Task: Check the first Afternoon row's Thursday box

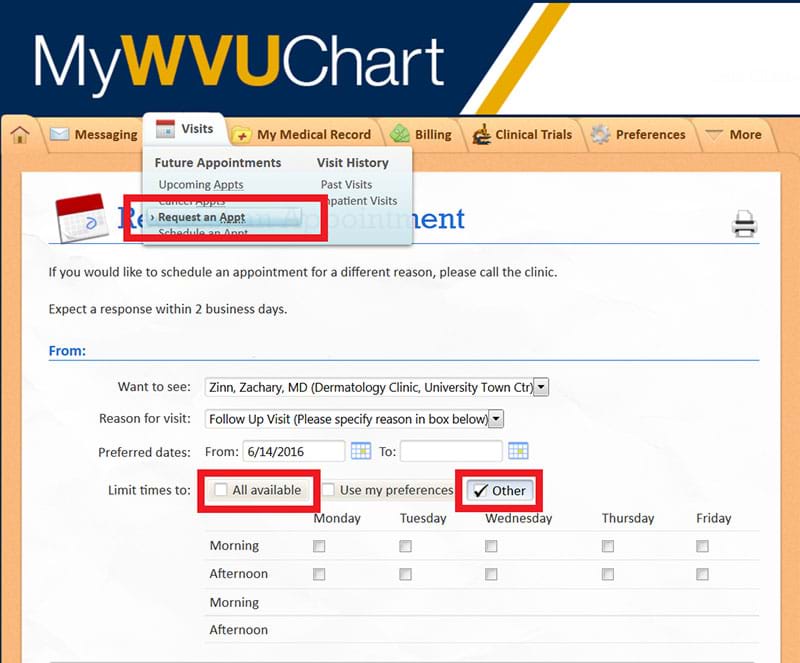Action: click(608, 574)
